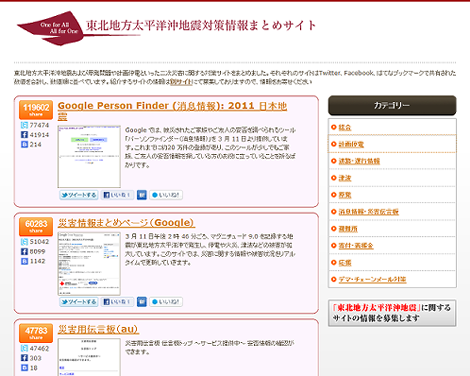The height and width of the screenshot is (376, 470).
Task: Select the 通勤・運行情報 category
Action: (x=359, y=161)
